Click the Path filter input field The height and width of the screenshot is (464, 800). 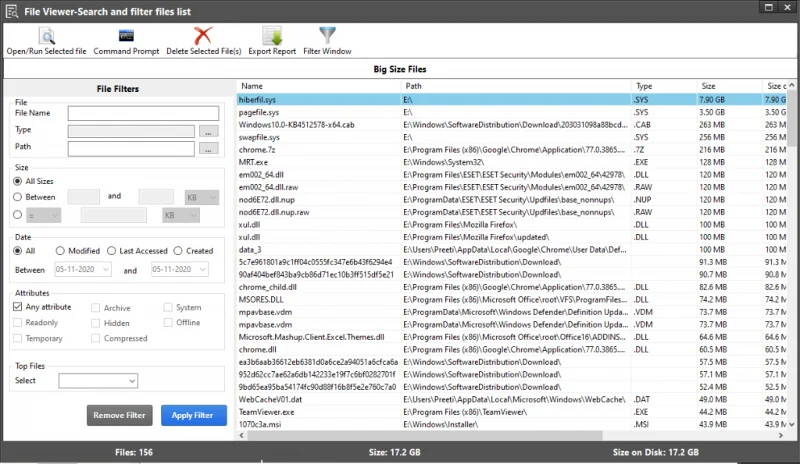pos(131,149)
